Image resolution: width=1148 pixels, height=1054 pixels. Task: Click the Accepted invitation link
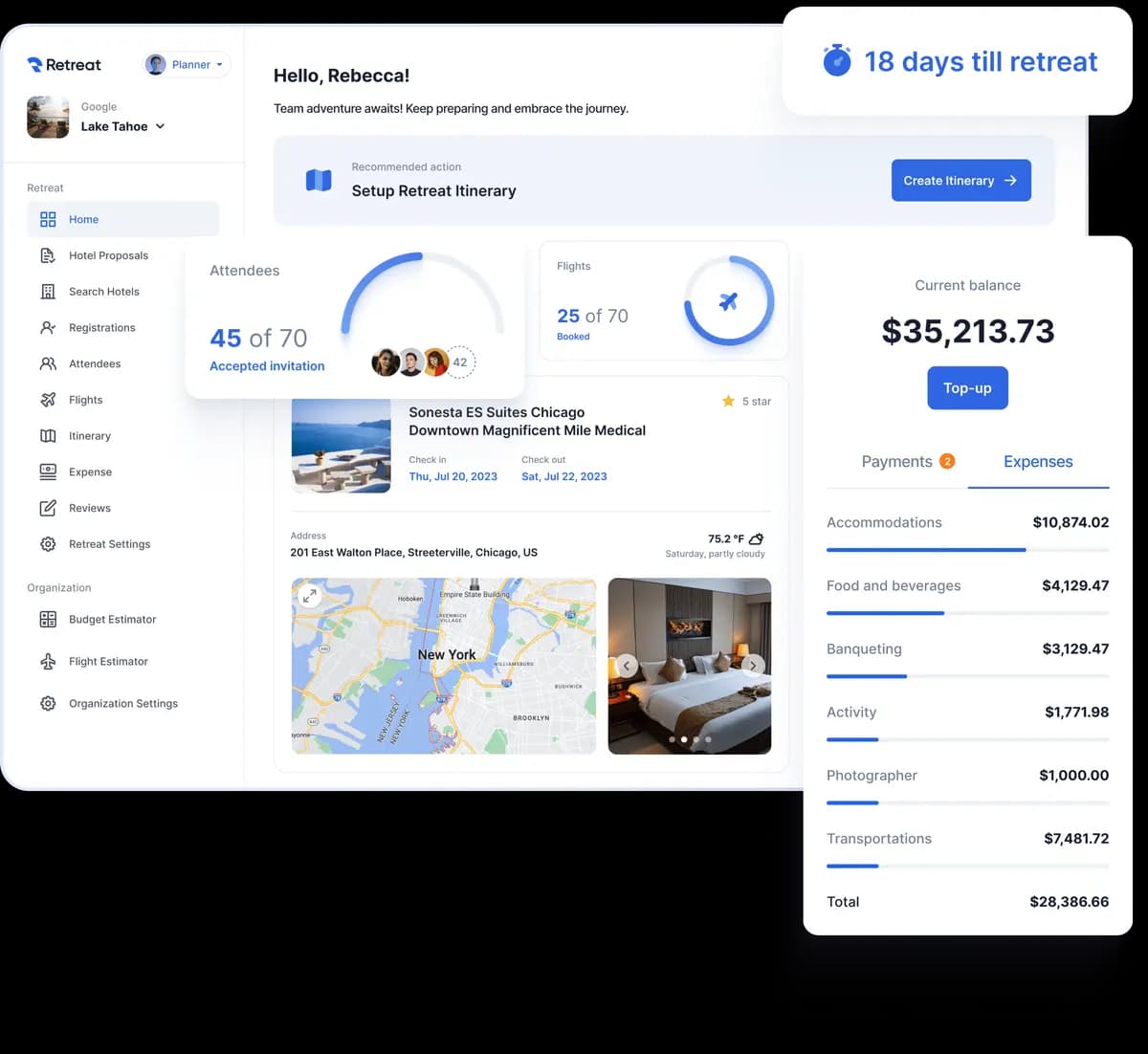point(267,366)
